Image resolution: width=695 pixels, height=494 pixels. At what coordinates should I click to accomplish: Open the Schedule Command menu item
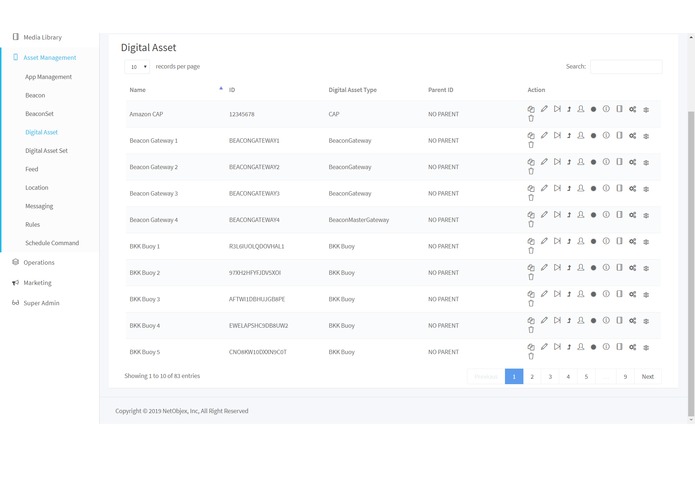(x=52, y=243)
